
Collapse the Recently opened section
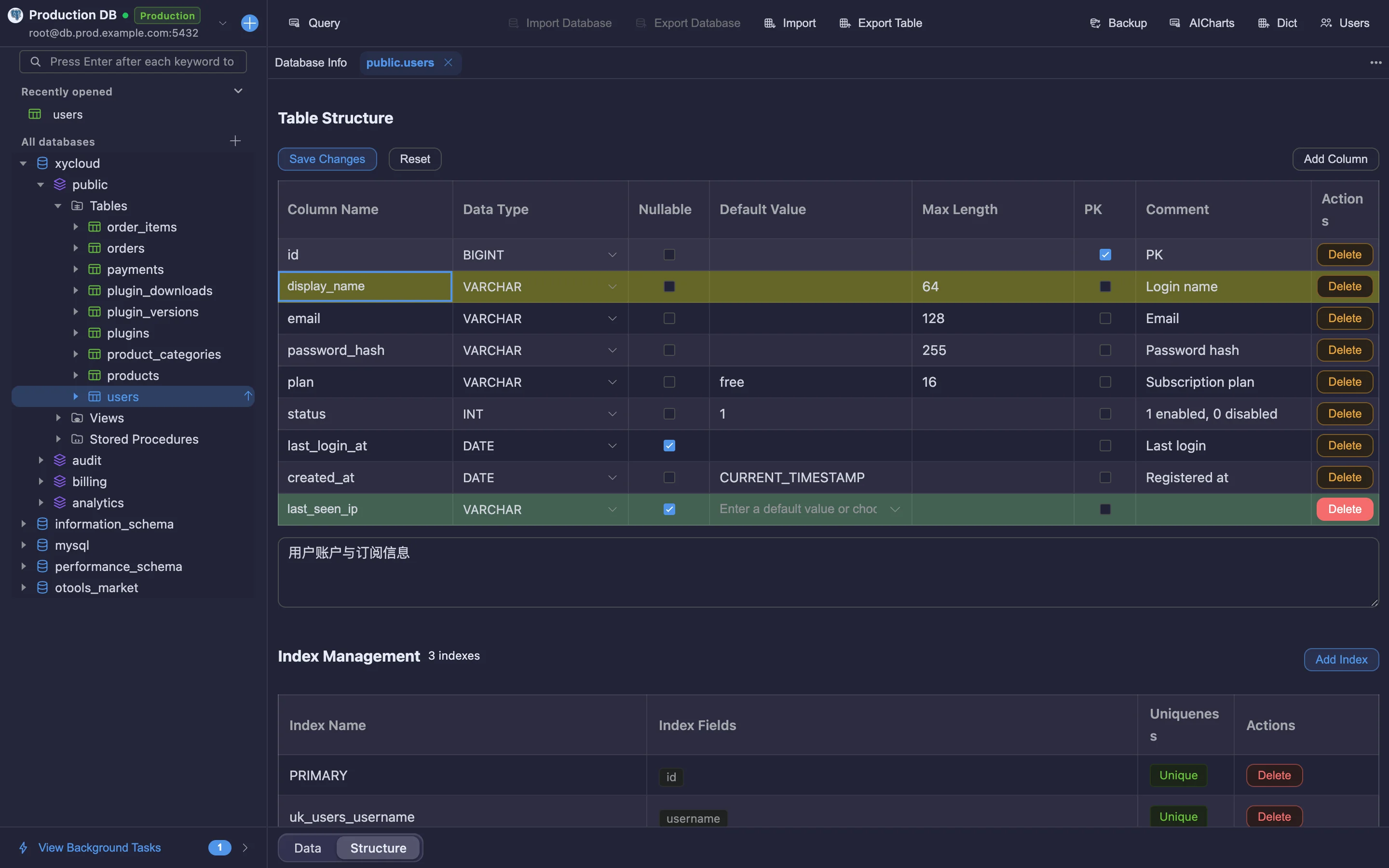pos(238,91)
